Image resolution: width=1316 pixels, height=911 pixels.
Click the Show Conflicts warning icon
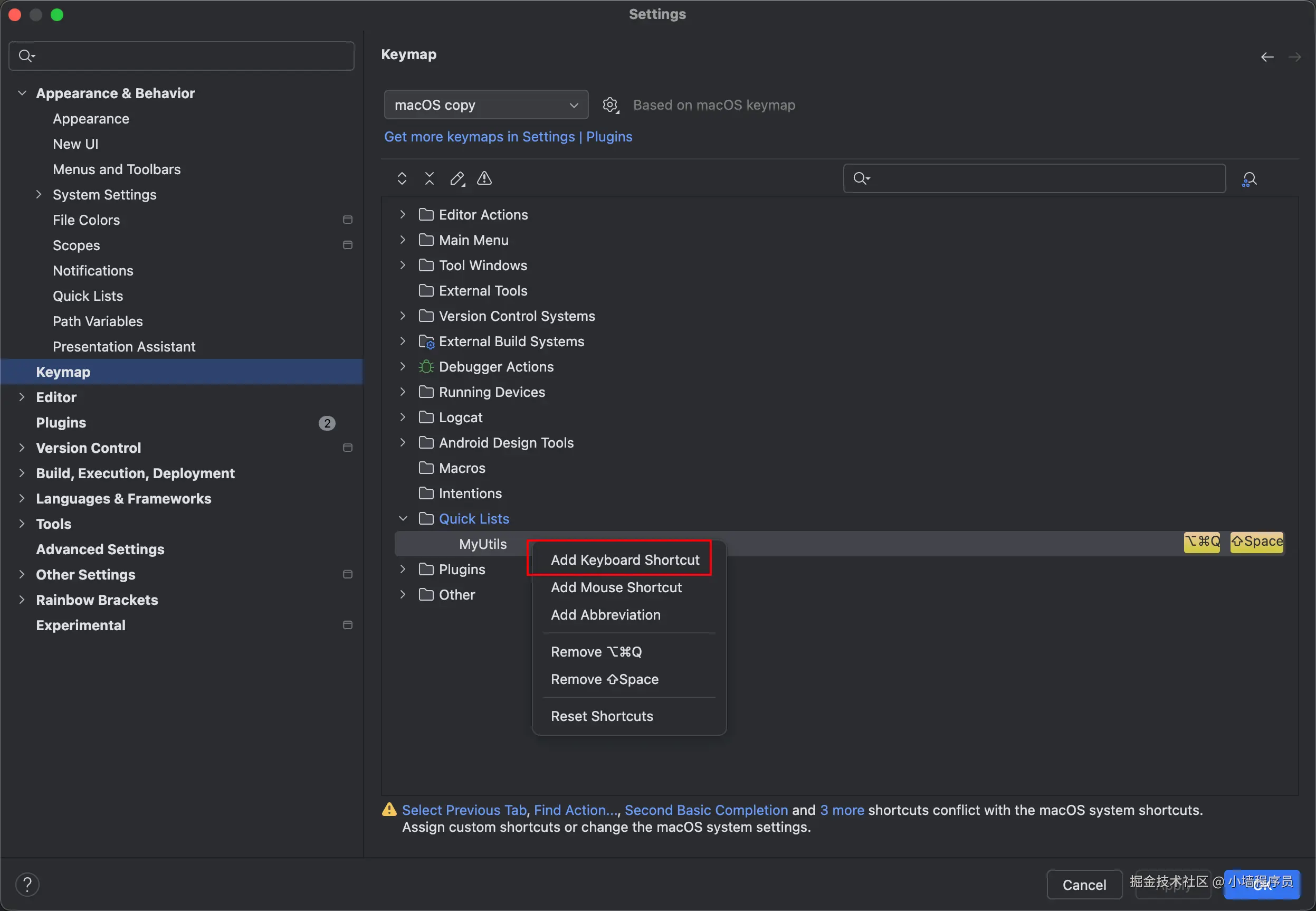[484, 178]
